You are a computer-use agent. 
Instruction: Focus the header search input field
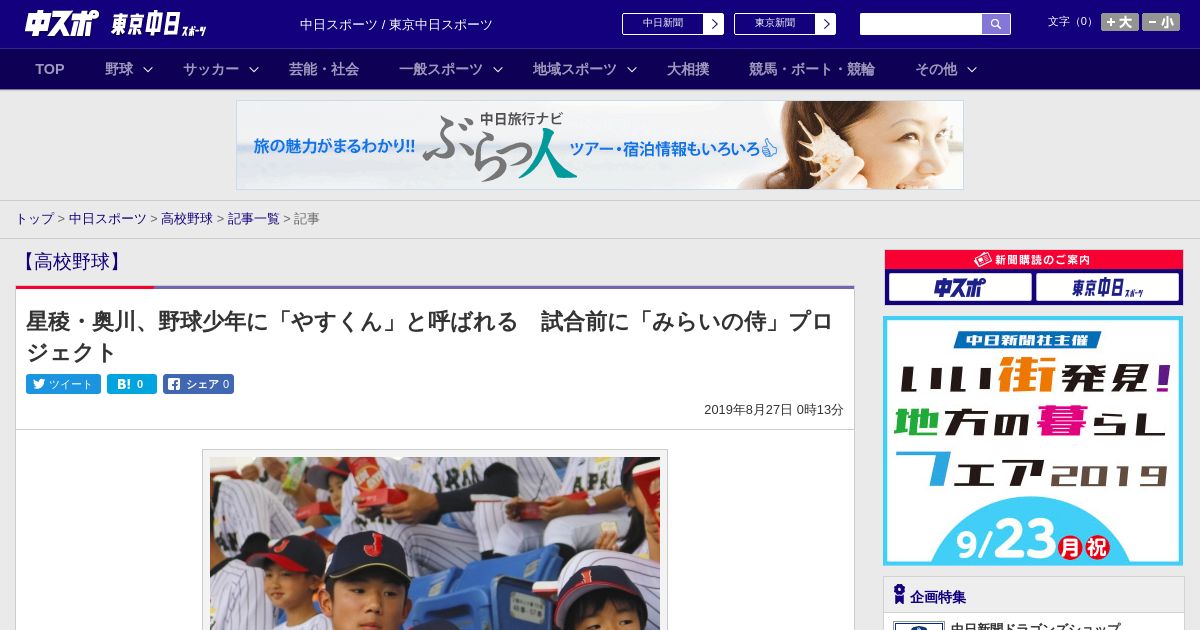click(x=921, y=24)
